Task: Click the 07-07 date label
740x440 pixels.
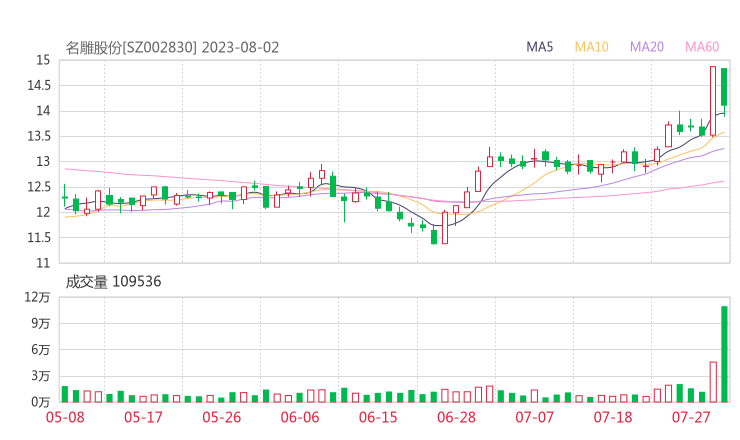Action: (534, 417)
